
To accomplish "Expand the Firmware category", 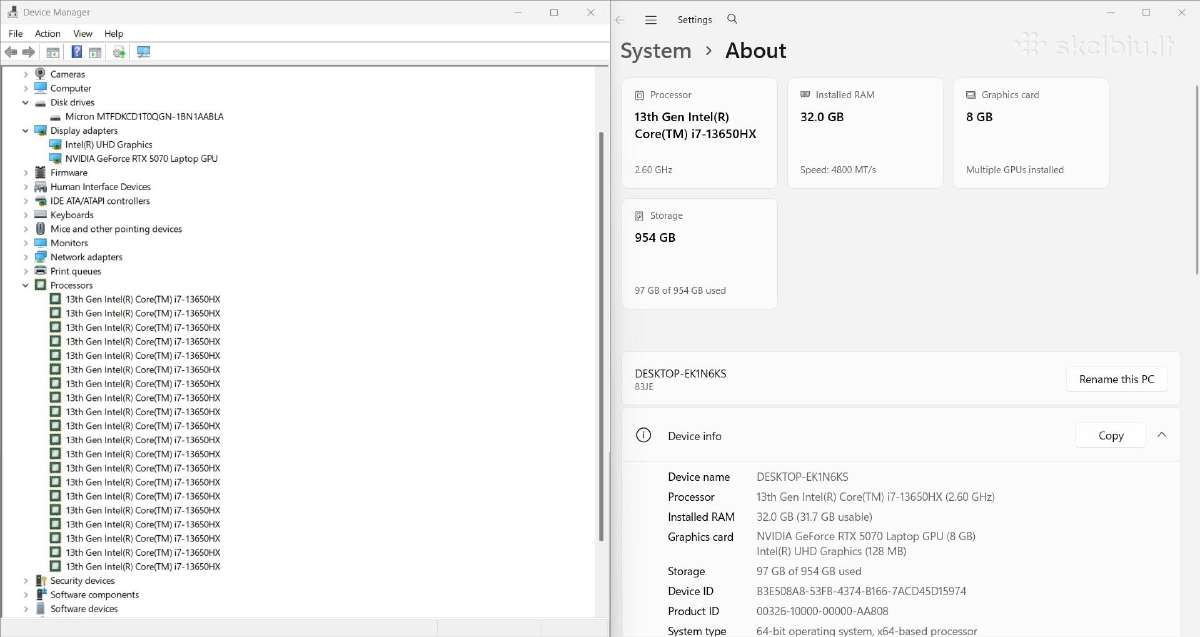I will (x=26, y=173).
